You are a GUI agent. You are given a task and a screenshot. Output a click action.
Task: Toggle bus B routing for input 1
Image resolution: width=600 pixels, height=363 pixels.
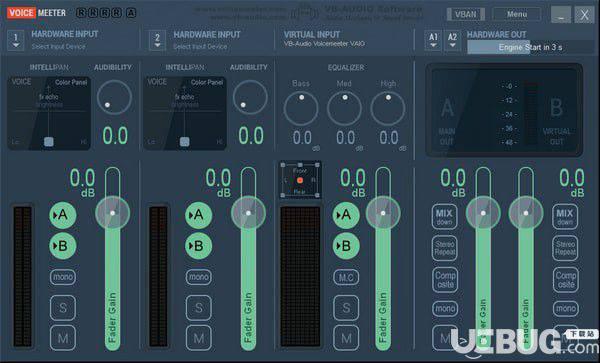[63, 246]
